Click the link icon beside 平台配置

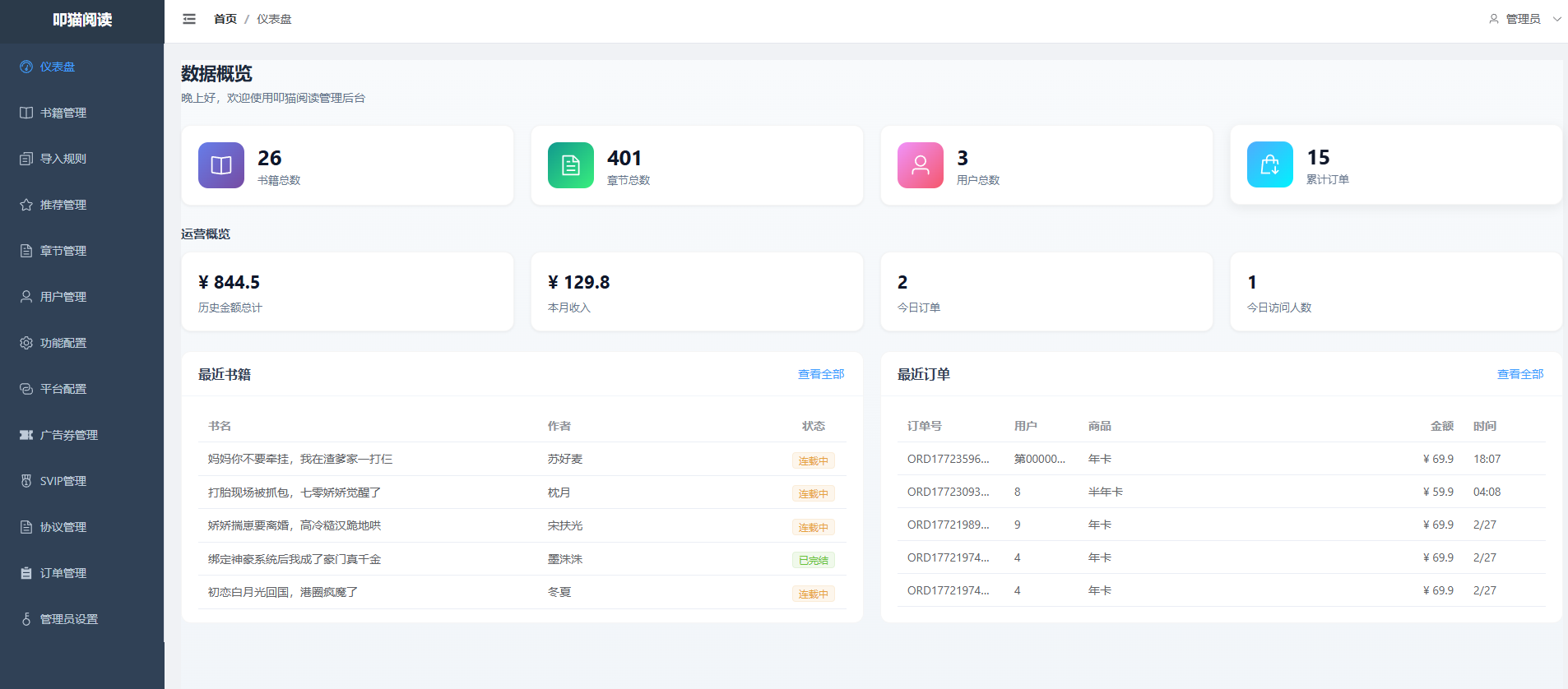pyautogui.click(x=26, y=389)
